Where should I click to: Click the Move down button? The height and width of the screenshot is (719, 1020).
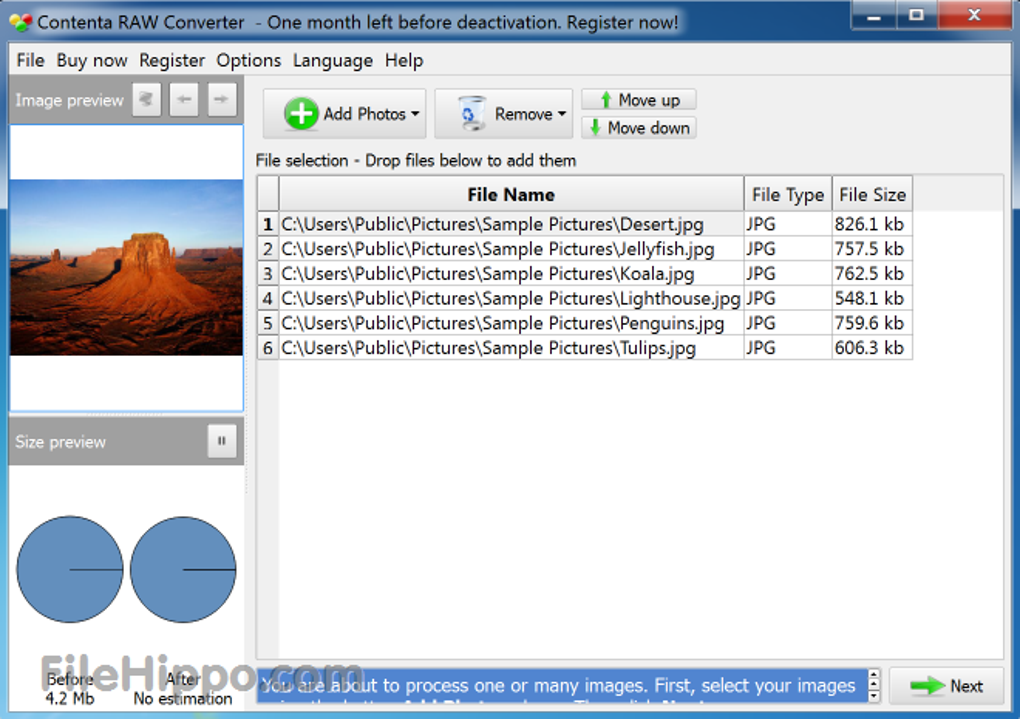(x=639, y=128)
